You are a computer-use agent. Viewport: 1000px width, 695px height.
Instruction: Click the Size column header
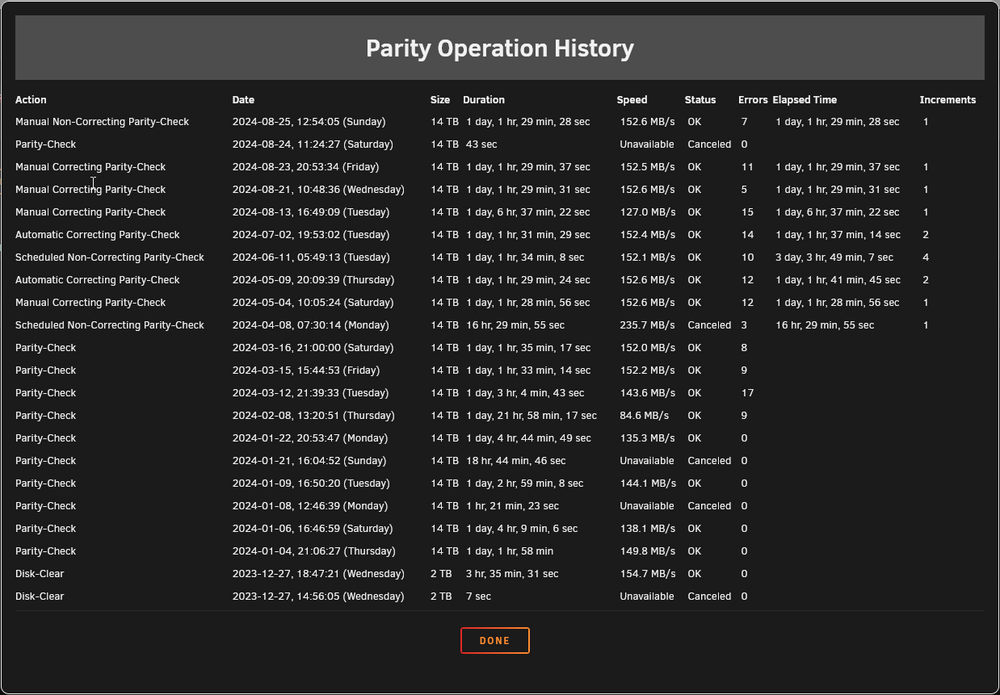pyautogui.click(x=440, y=99)
